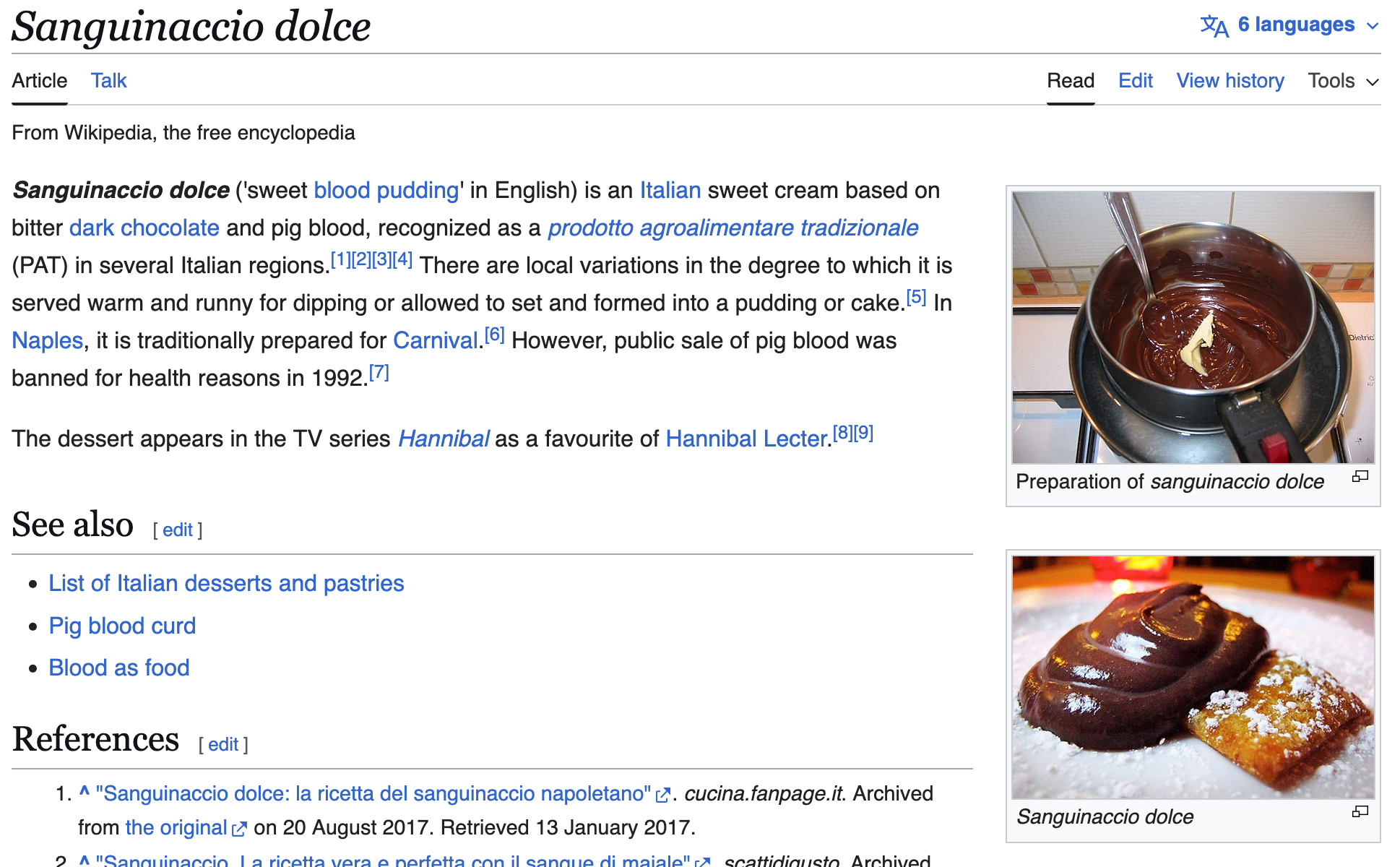The height and width of the screenshot is (867, 1400).
Task: Expand the 6 languages dropdown
Action: pos(1296,25)
